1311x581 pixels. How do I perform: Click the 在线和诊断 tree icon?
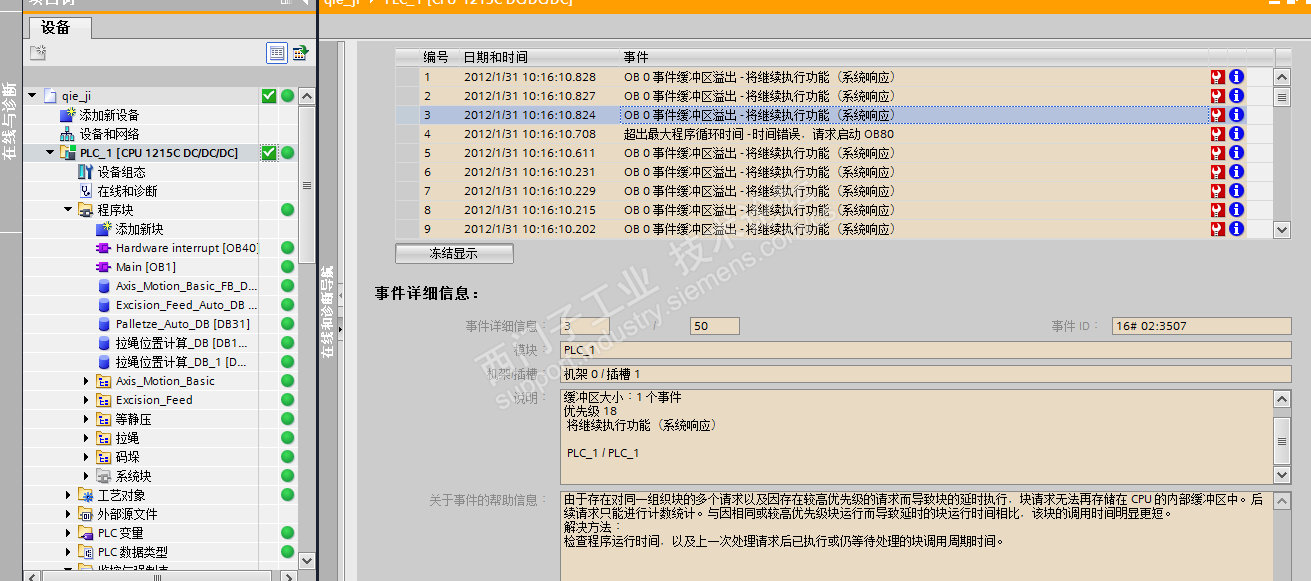click(x=86, y=191)
